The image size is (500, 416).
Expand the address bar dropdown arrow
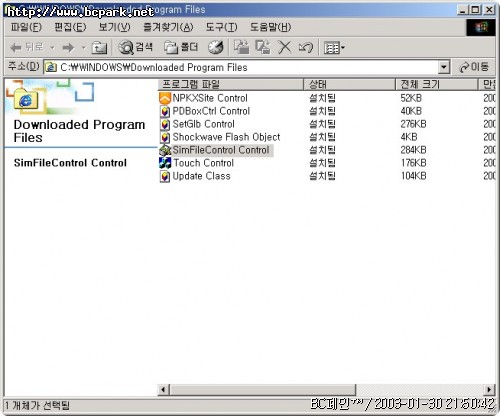click(444, 68)
